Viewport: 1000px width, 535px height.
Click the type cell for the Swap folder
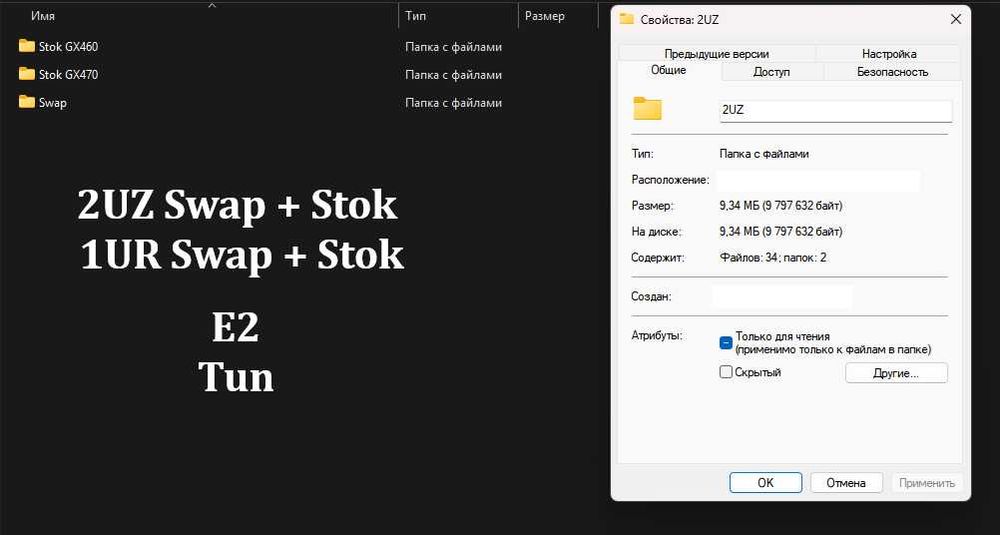tap(453, 103)
